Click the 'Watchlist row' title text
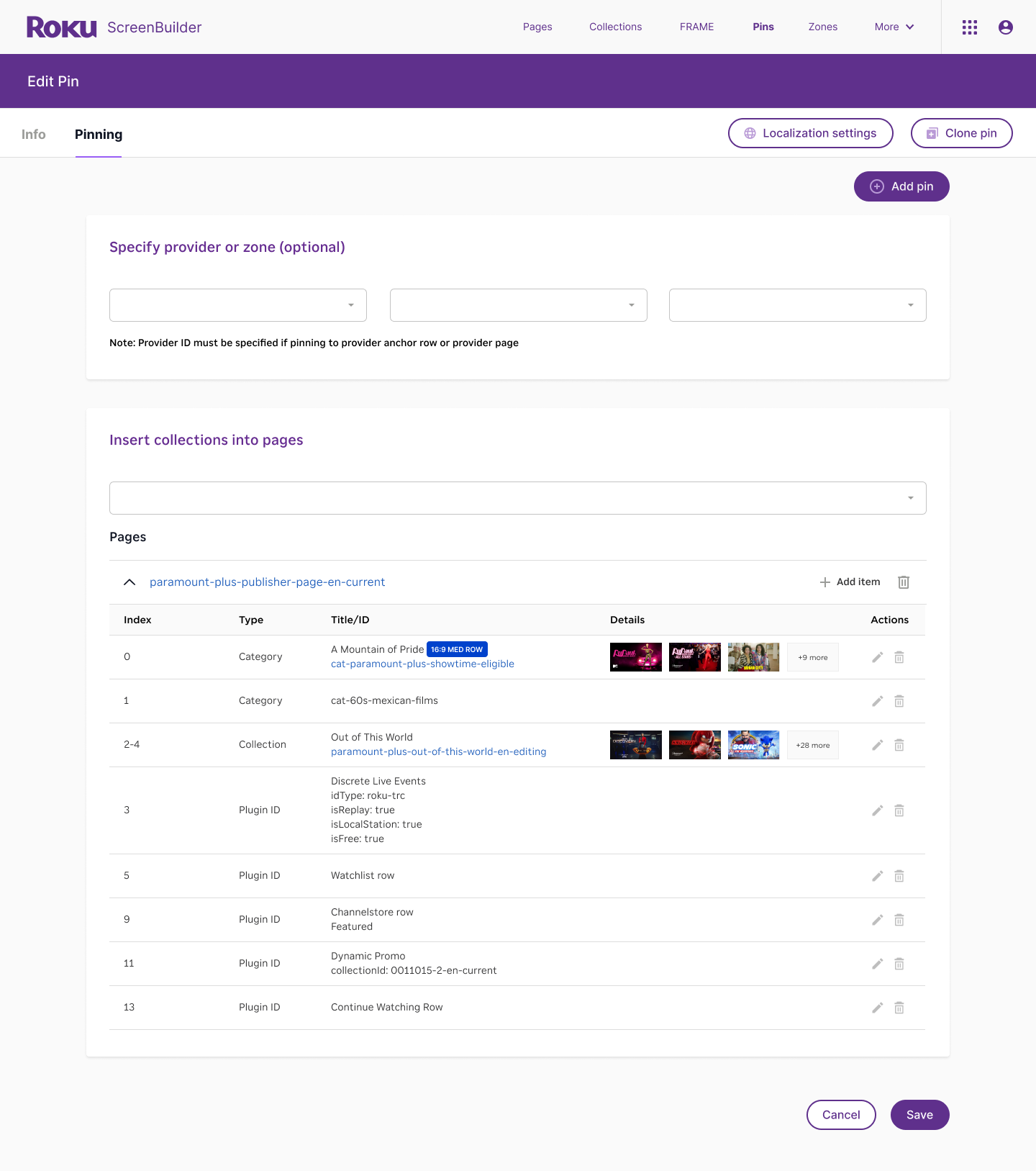Image resolution: width=1036 pixels, height=1171 pixels. coord(363,876)
